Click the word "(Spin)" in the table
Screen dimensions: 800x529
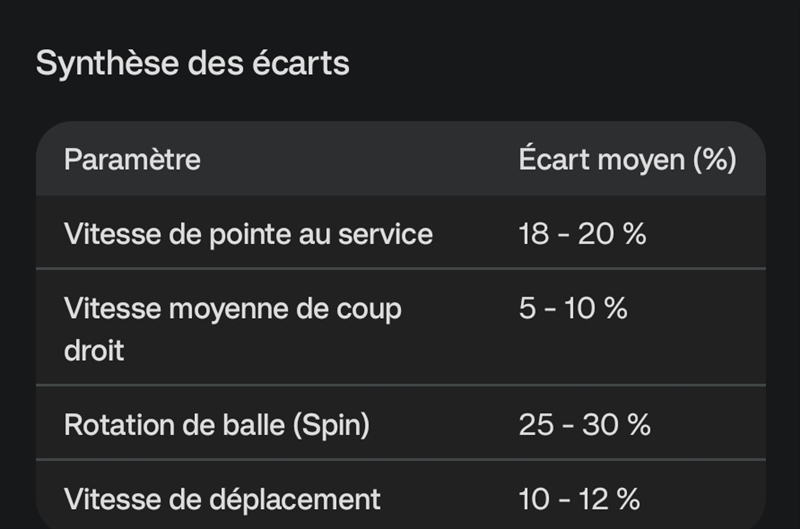(330, 424)
